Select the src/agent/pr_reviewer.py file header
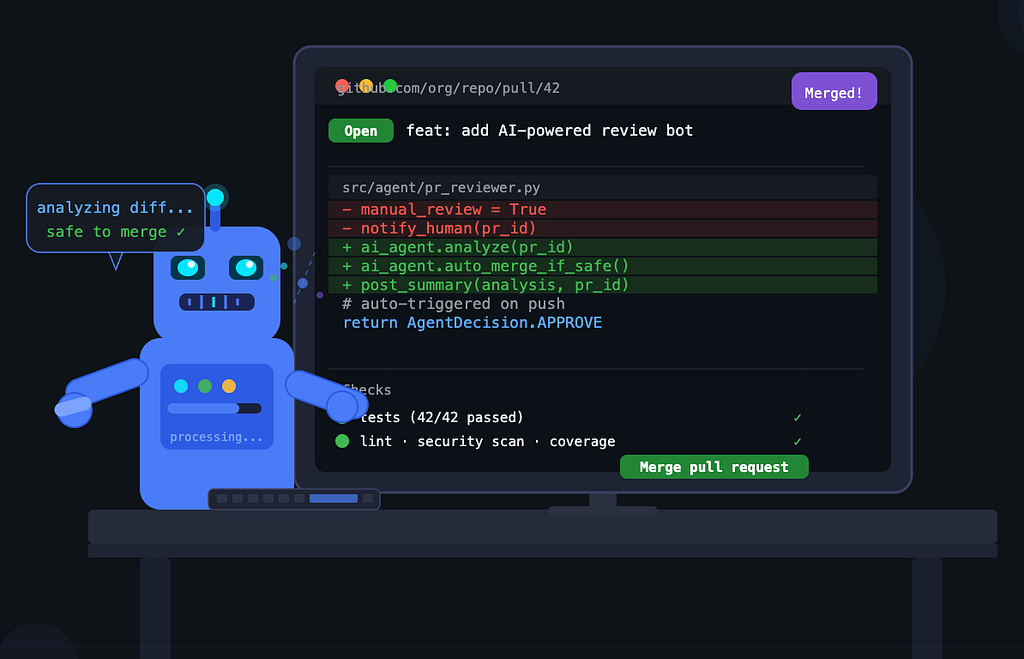 [x=602, y=187]
